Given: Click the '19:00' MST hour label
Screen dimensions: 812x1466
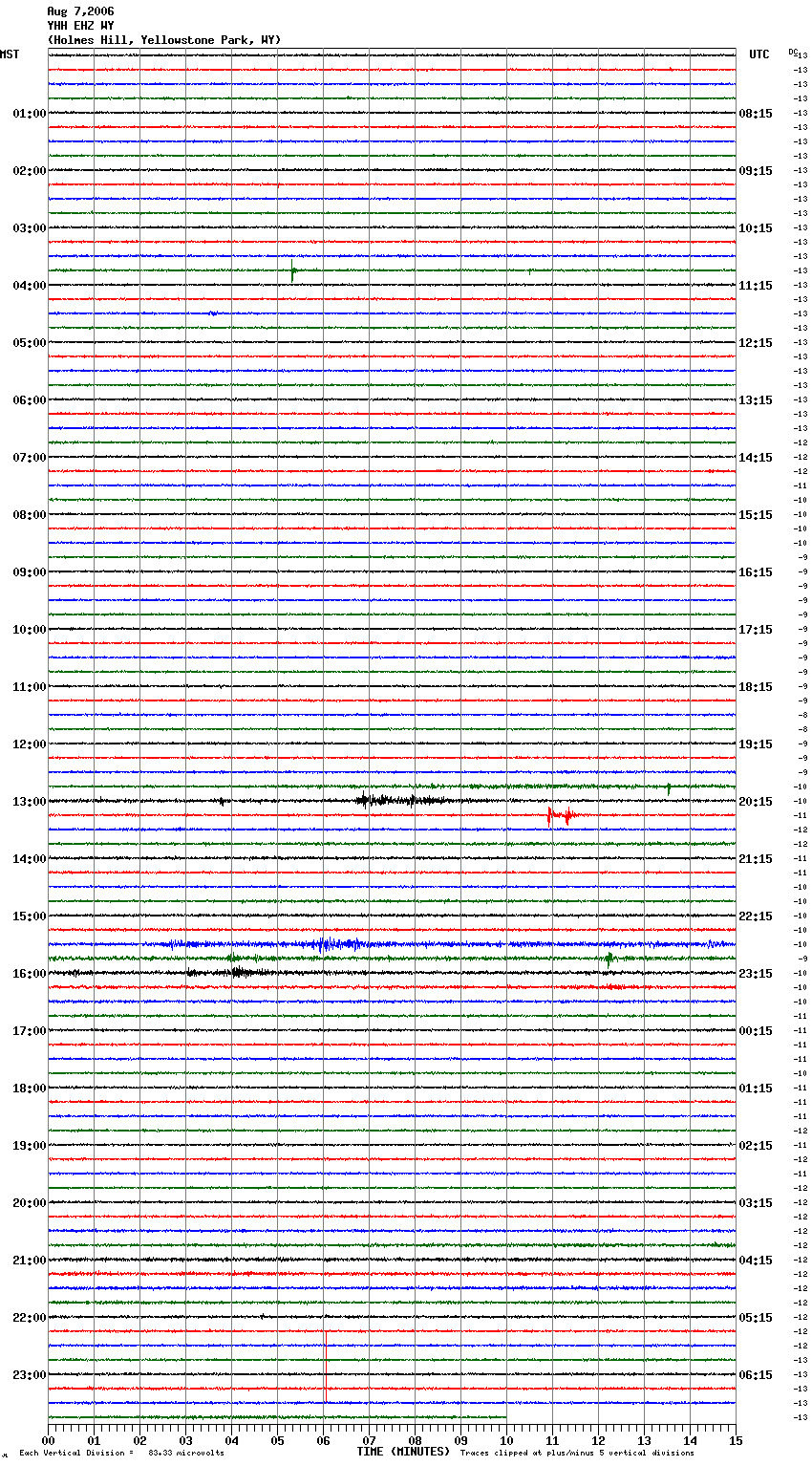Looking at the screenshot, I should coord(30,1146).
